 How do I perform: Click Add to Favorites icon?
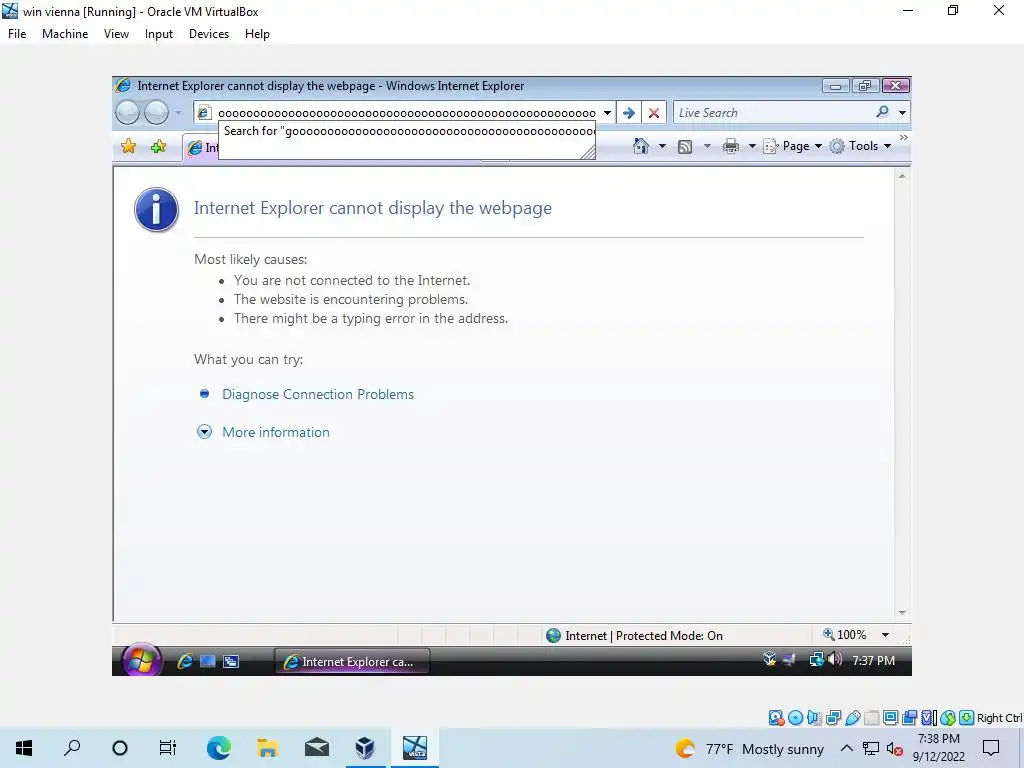point(159,146)
